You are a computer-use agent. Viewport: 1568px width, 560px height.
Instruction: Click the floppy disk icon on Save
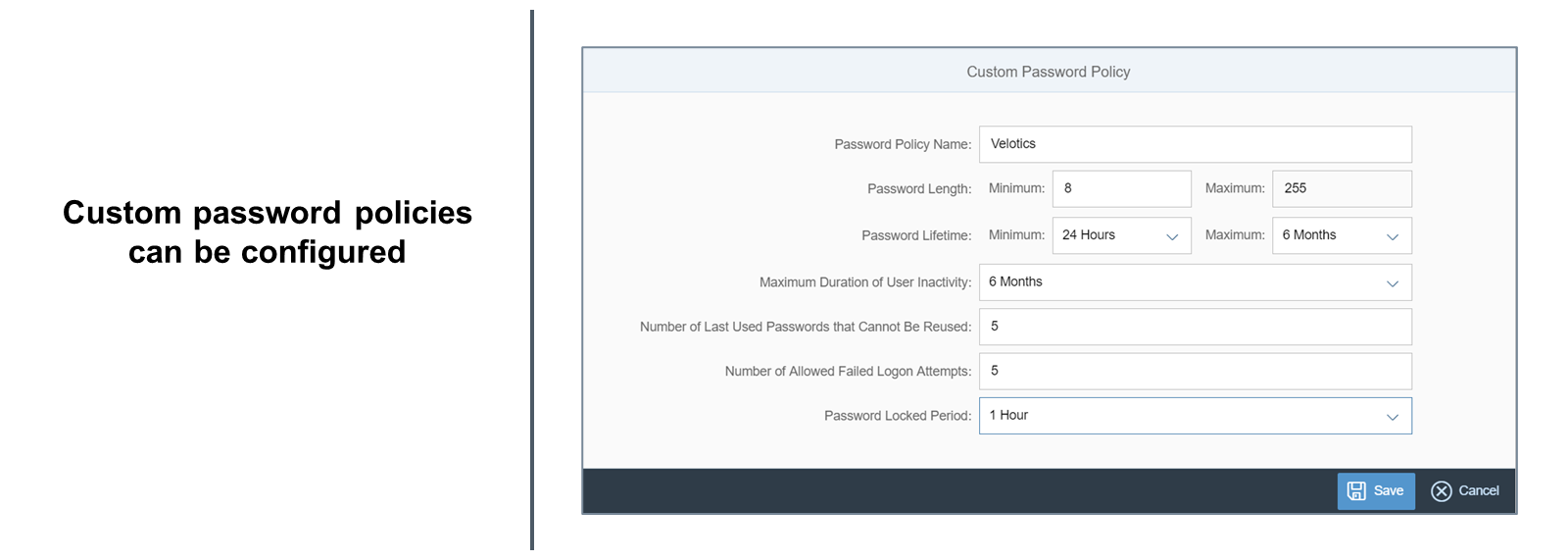[1356, 491]
